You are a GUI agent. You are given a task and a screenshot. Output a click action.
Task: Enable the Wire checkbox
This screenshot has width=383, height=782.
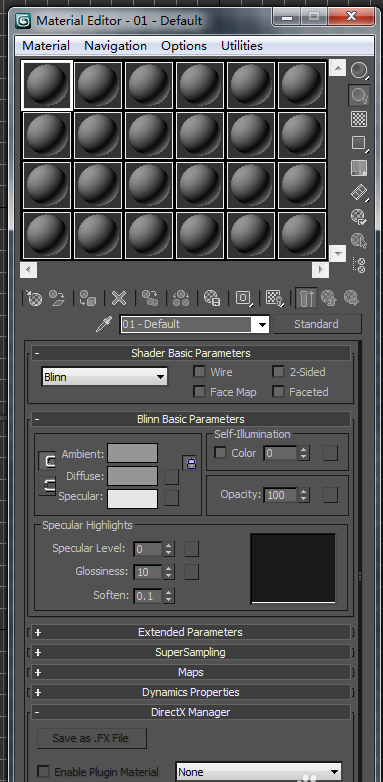(x=199, y=372)
